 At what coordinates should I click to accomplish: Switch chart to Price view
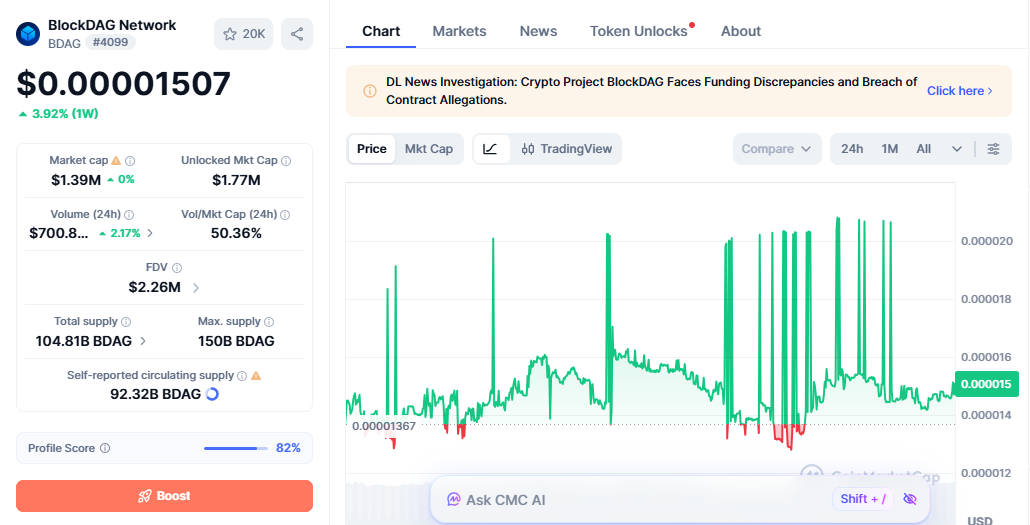(x=372, y=149)
